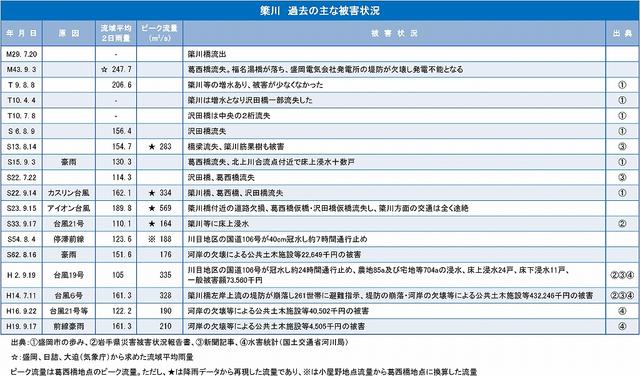Screen dimensions: 640x376
Task: Select date cell 'S22.7.22'
Action: pos(22,178)
